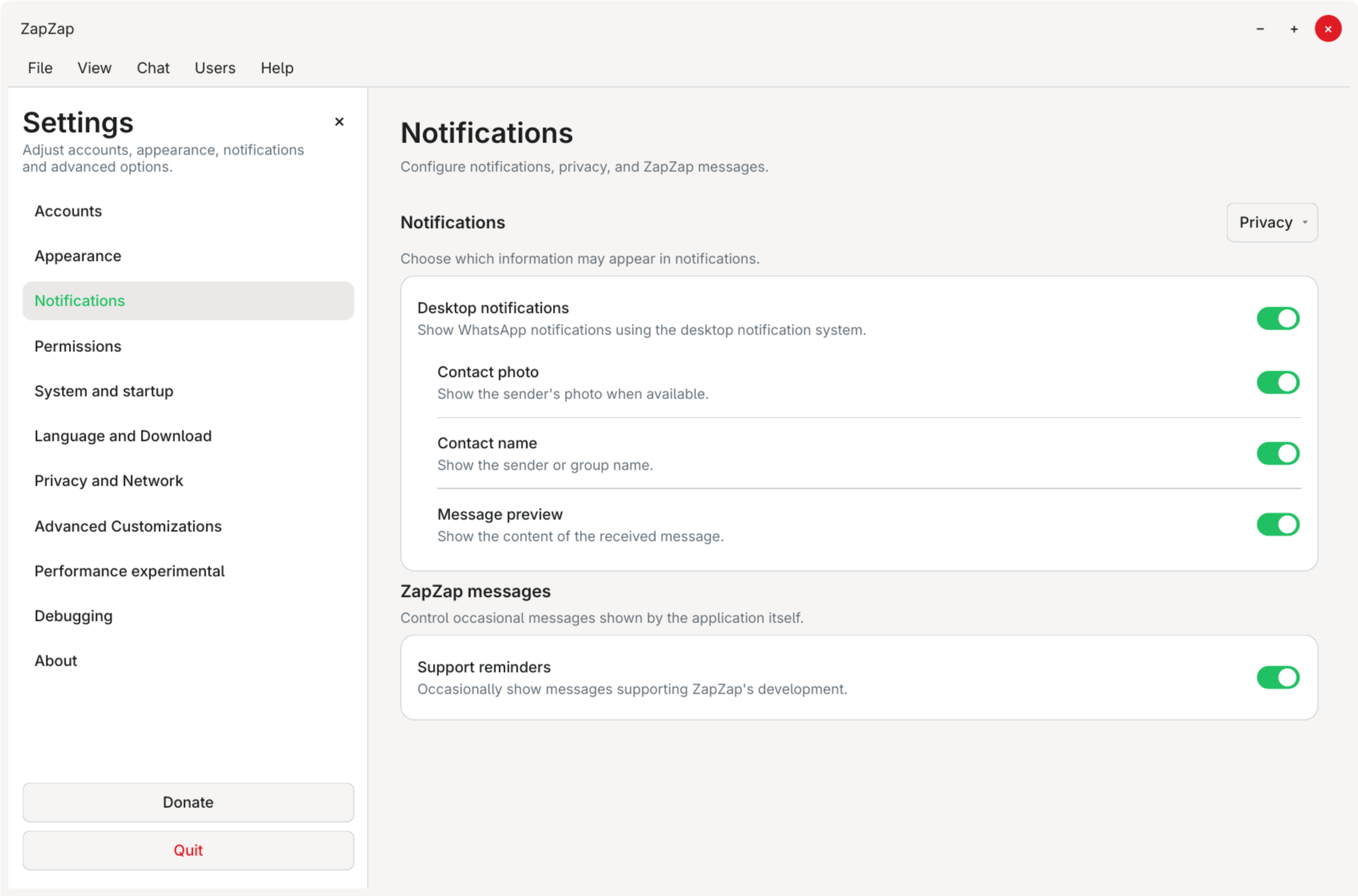Disable Support reminders toggle
The height and width of the screenshot is (896, 1358).
1277,677
